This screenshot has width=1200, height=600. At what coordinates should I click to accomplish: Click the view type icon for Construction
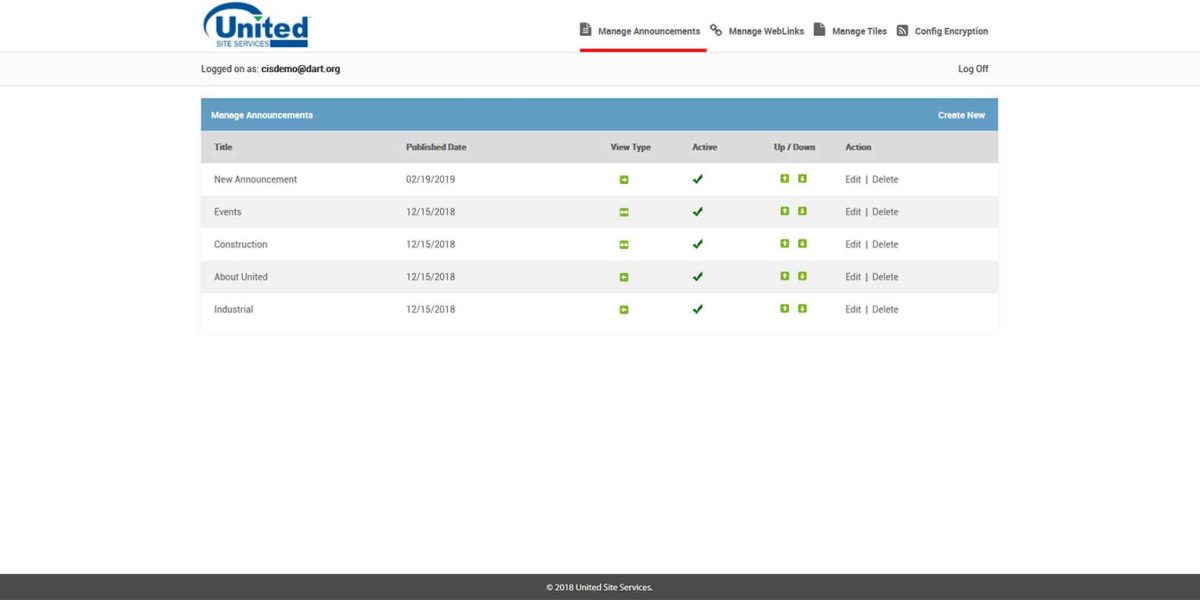tap(623, 244)
